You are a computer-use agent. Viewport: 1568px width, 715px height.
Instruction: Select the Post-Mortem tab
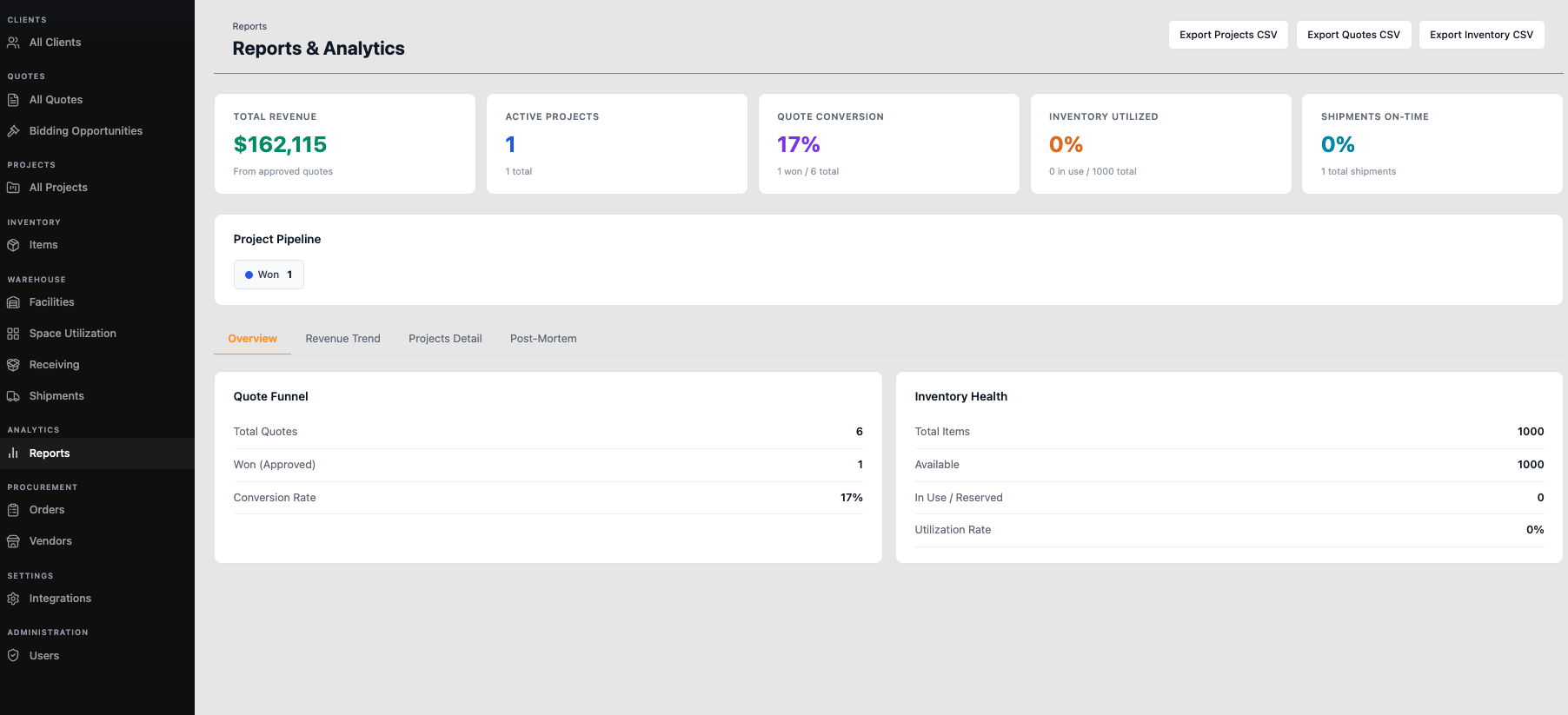pyautogui.click(x=543, y=339)
